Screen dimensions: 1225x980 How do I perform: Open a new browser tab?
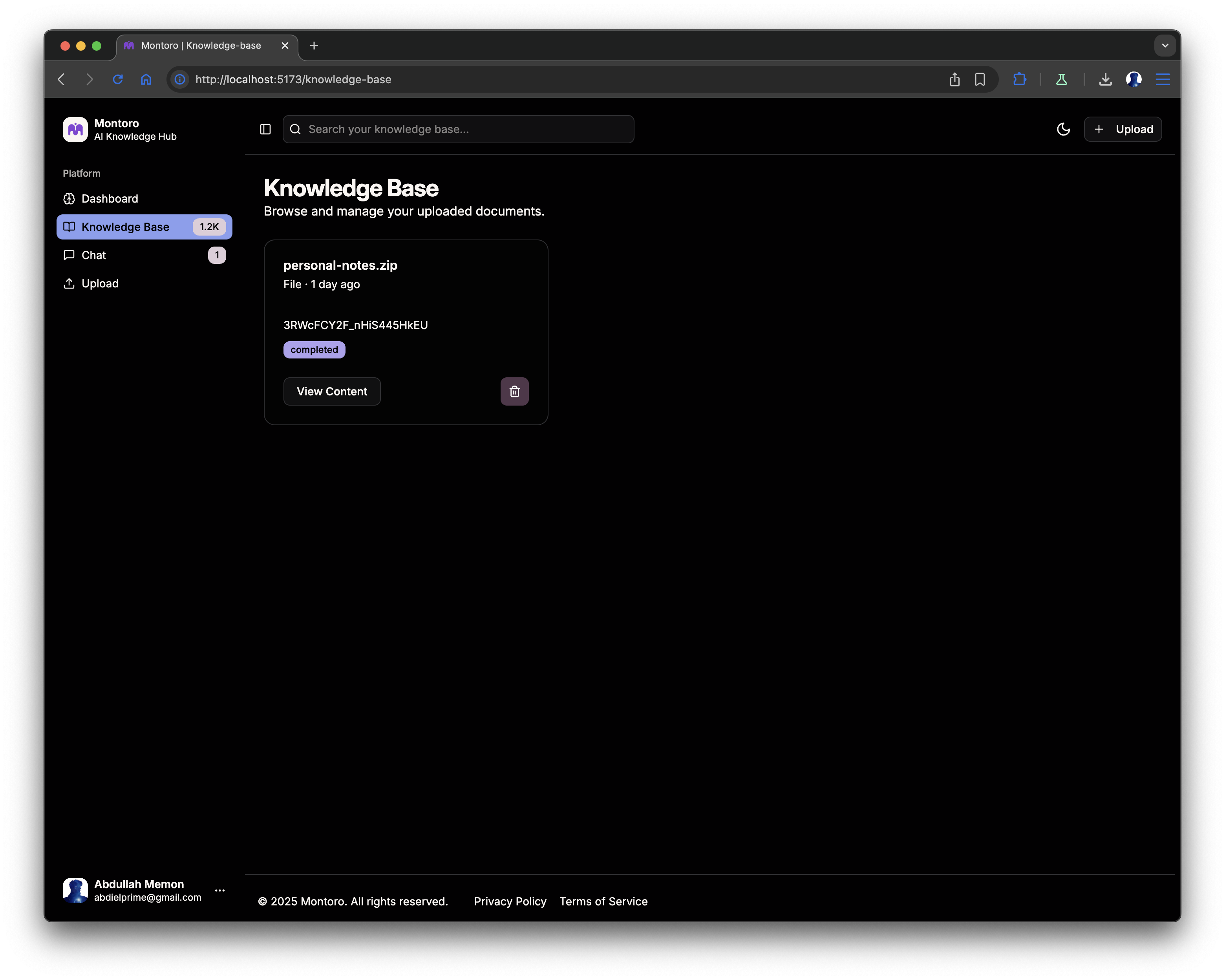pyautogui.click(x=314, y=46)
